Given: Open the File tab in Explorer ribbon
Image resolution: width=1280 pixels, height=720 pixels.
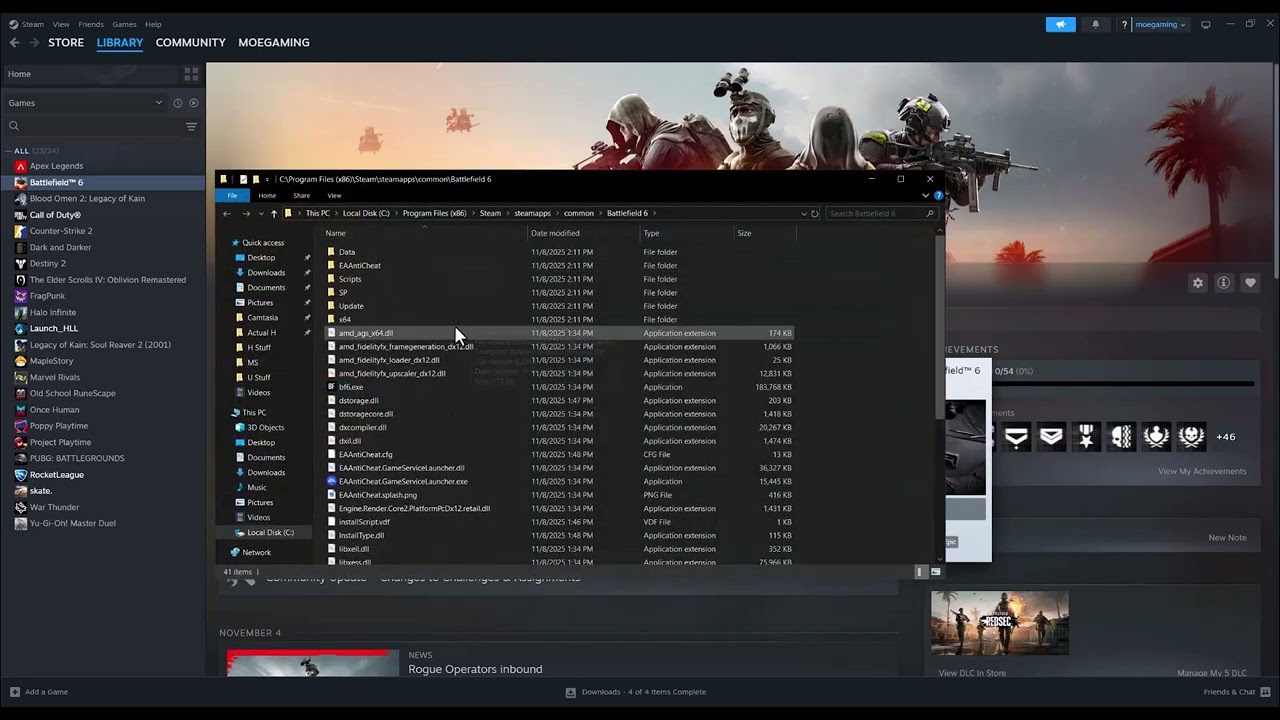Looking at the screenshot, I should click(x=232, y=196).
